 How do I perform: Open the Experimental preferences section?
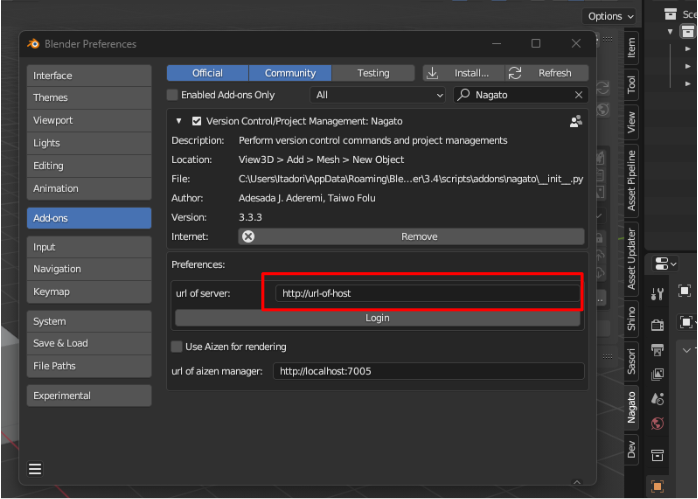pyautogui.click(x=89, y=396)
